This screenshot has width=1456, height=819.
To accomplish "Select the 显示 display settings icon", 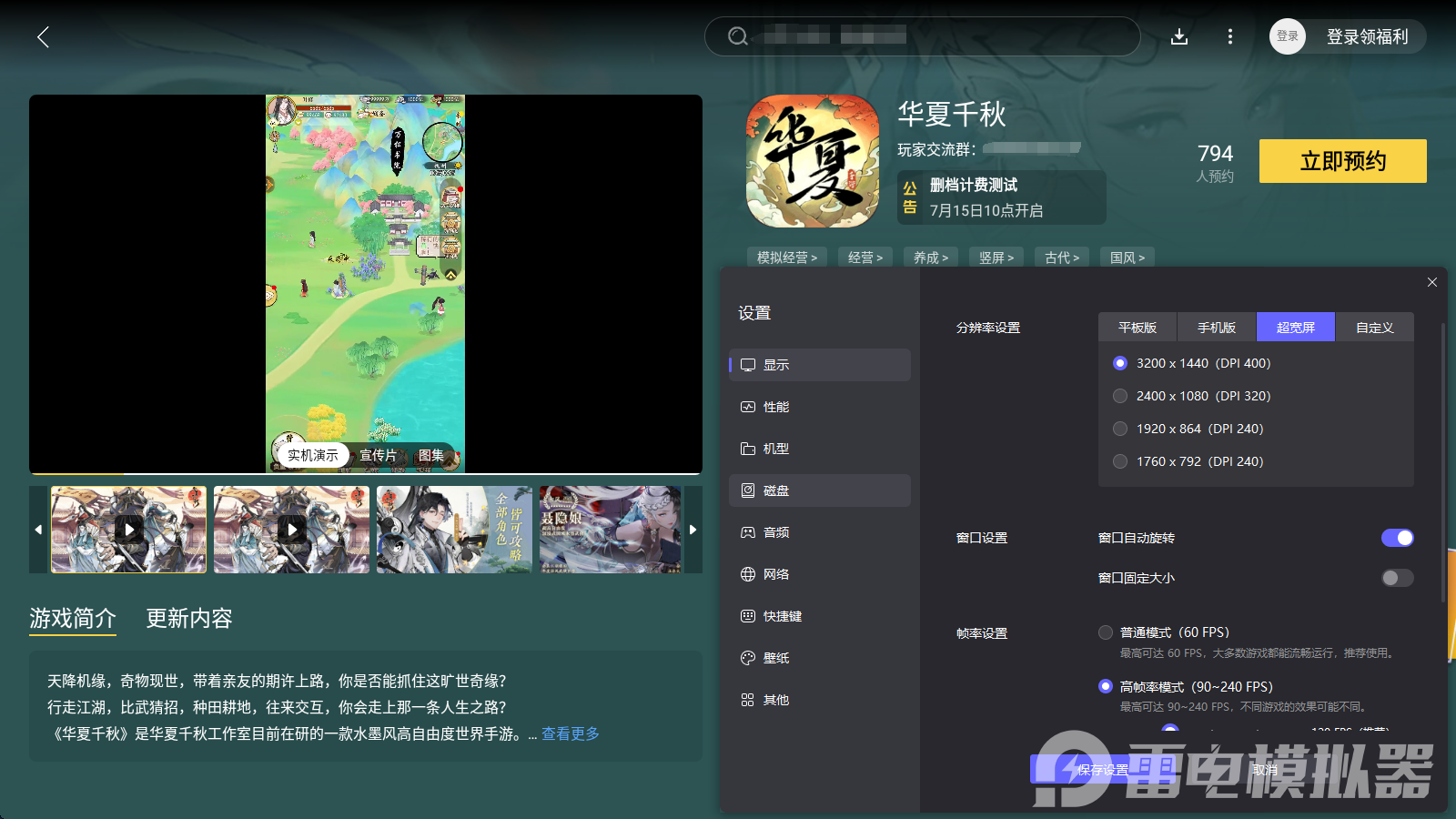I will pyautogui.click(x=748, y=365).
